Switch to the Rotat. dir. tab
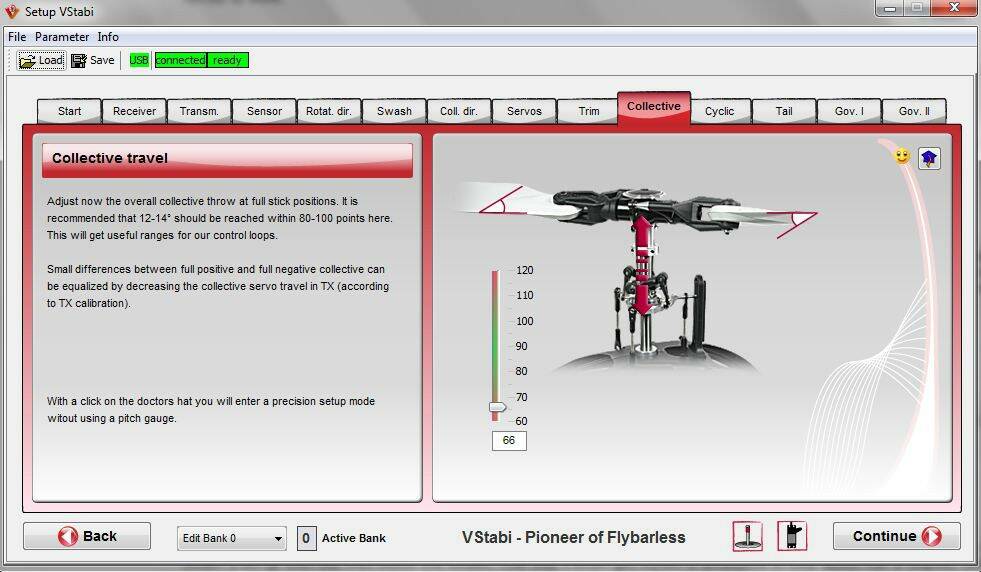 328,111
